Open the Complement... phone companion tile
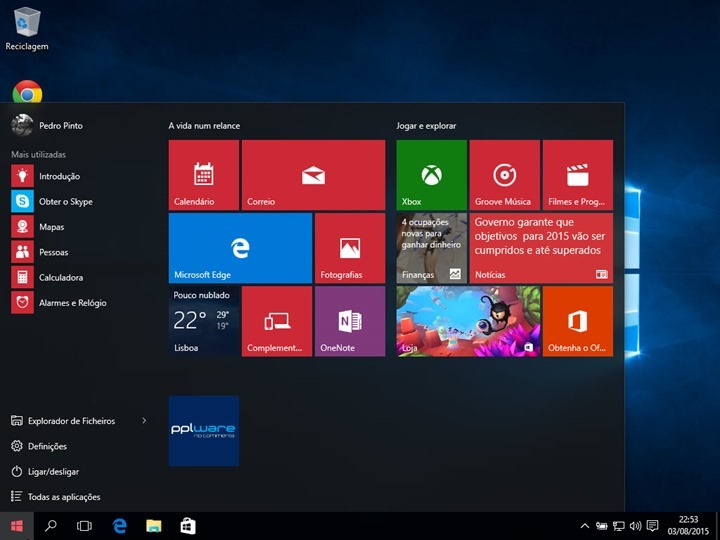The width and height of the screenshot is (720, 540). pyautogui.click(x=277, y=321)
